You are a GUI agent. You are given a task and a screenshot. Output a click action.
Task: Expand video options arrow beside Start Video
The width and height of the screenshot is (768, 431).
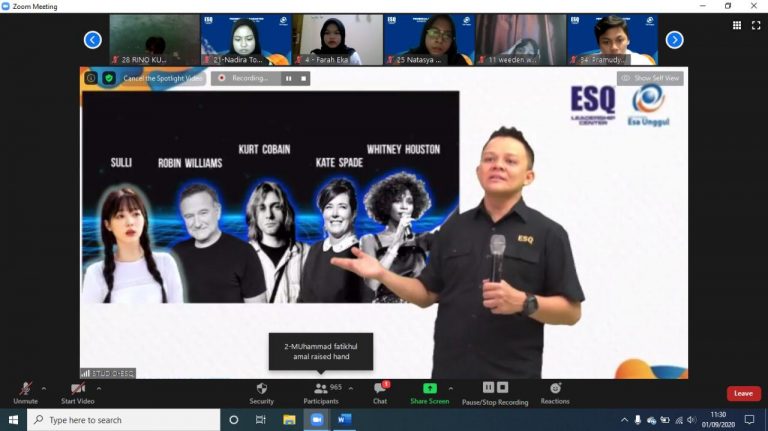tap(98, 388)
